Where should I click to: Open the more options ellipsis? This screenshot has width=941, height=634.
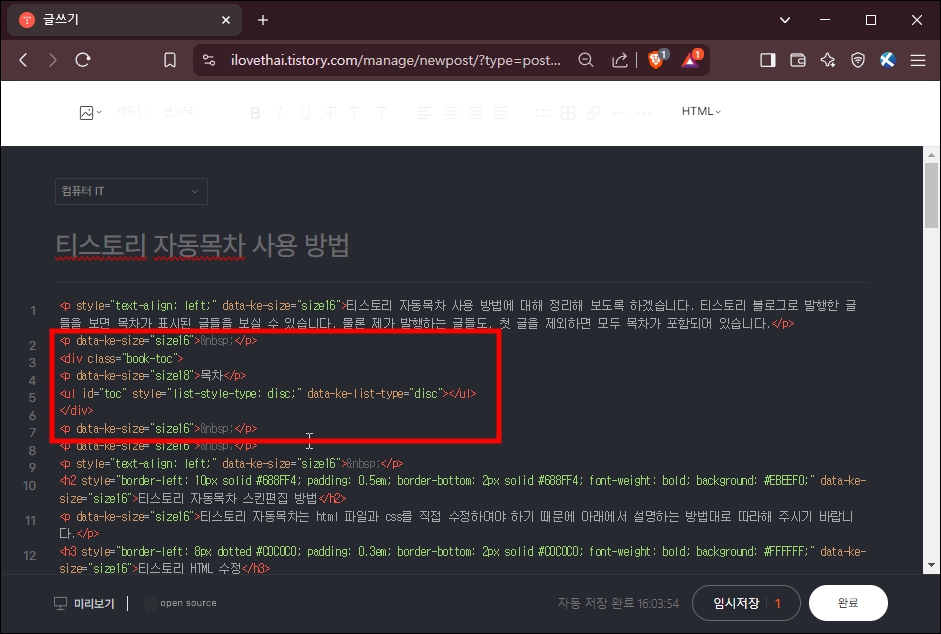[643, 113]
